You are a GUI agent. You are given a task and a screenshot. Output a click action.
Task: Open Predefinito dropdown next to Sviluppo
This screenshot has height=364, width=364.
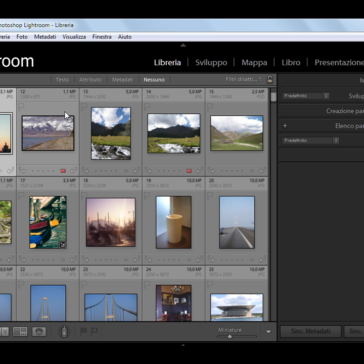point(305,96)
